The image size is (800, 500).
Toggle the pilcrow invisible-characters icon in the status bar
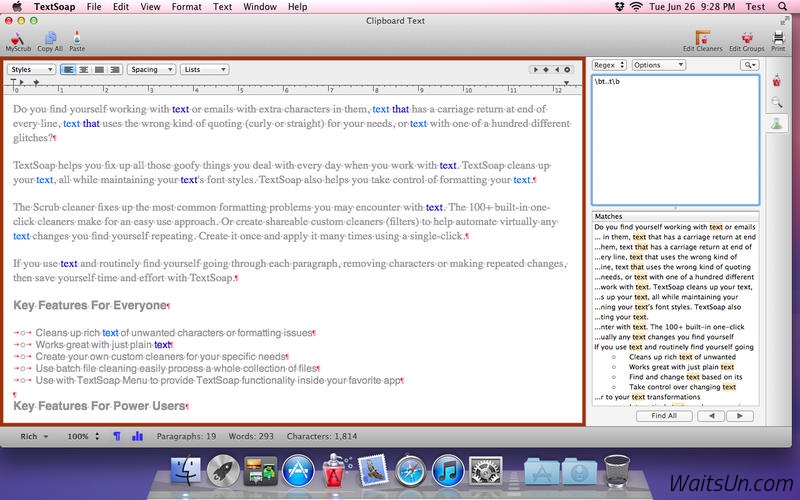coord(117,436)
